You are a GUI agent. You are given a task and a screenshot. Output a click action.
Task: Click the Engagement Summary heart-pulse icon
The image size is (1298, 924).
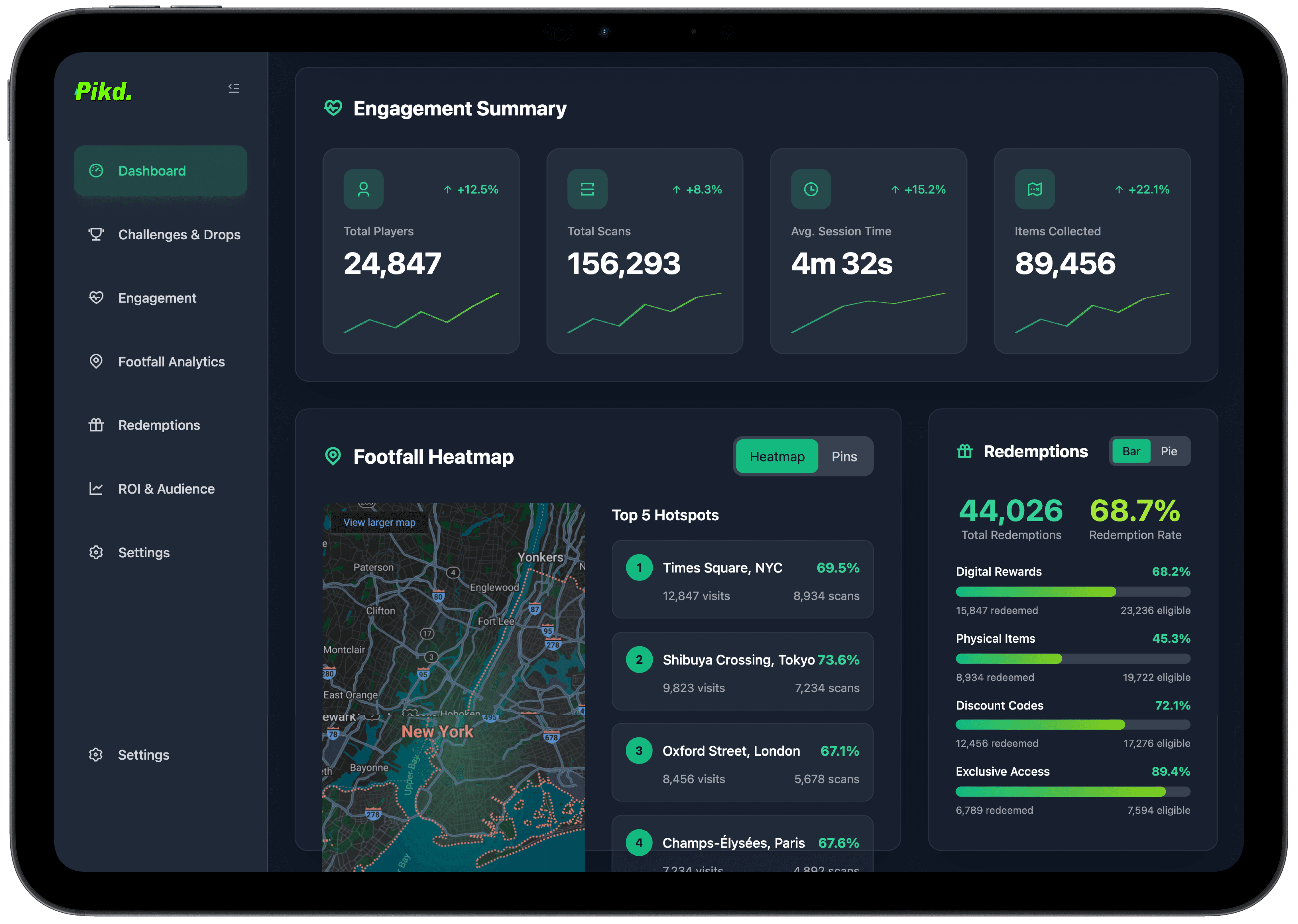coord(333,108)
